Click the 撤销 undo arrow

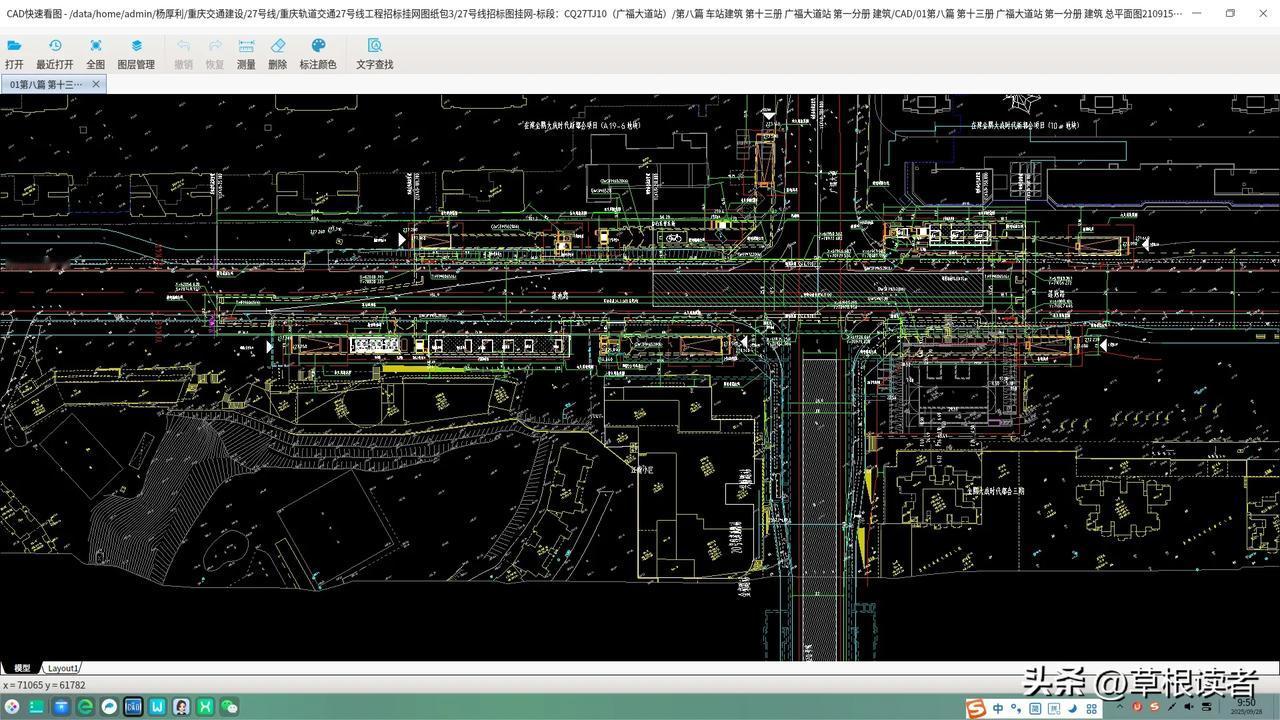coord(183,46)
